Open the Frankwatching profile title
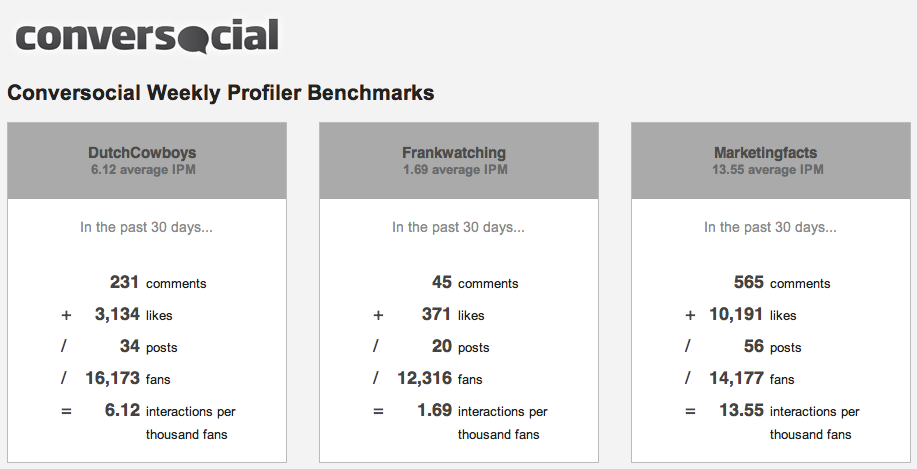The image size is (917, 469). point(454,153)
